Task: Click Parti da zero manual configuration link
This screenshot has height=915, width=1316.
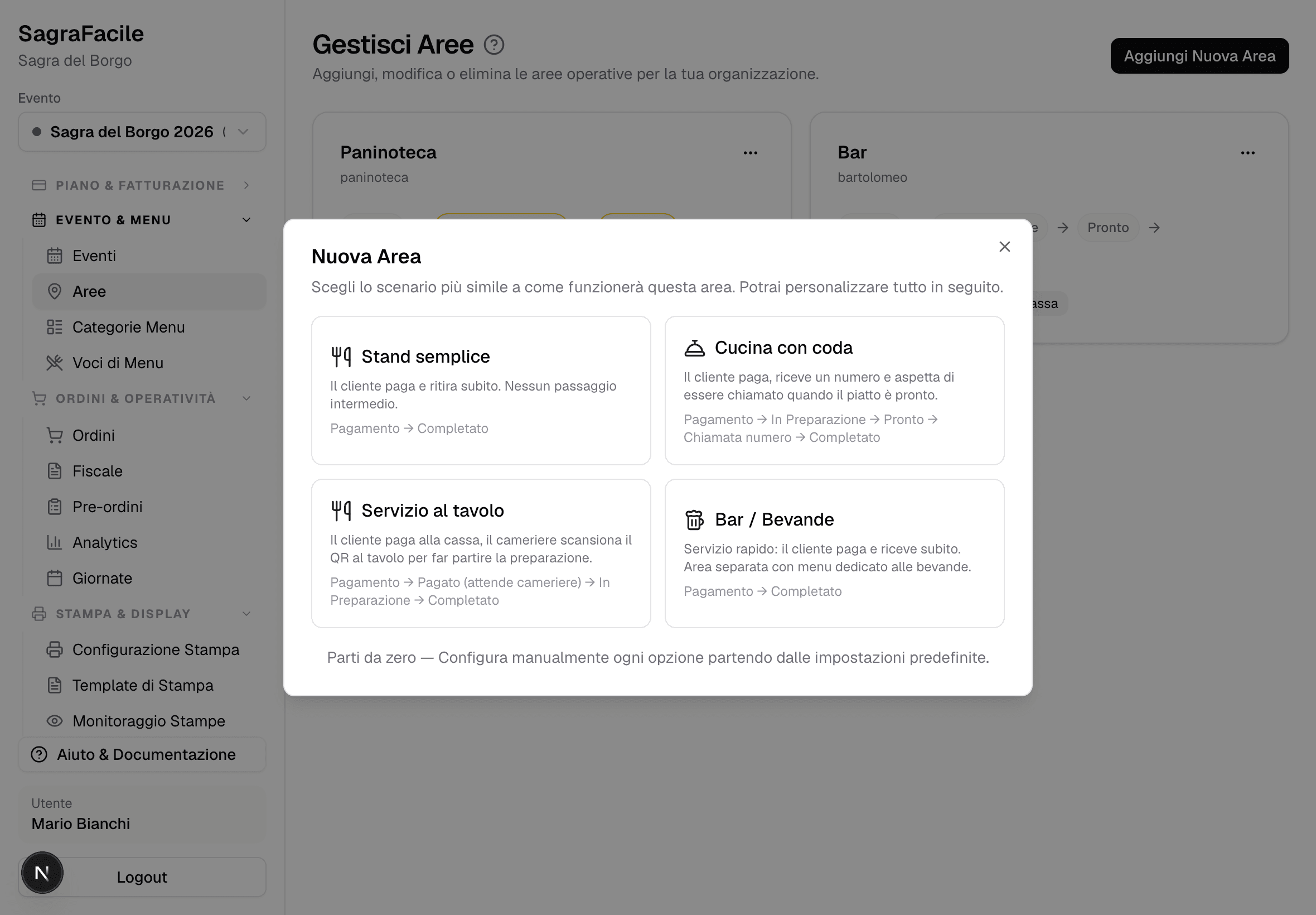Action: 657,657
